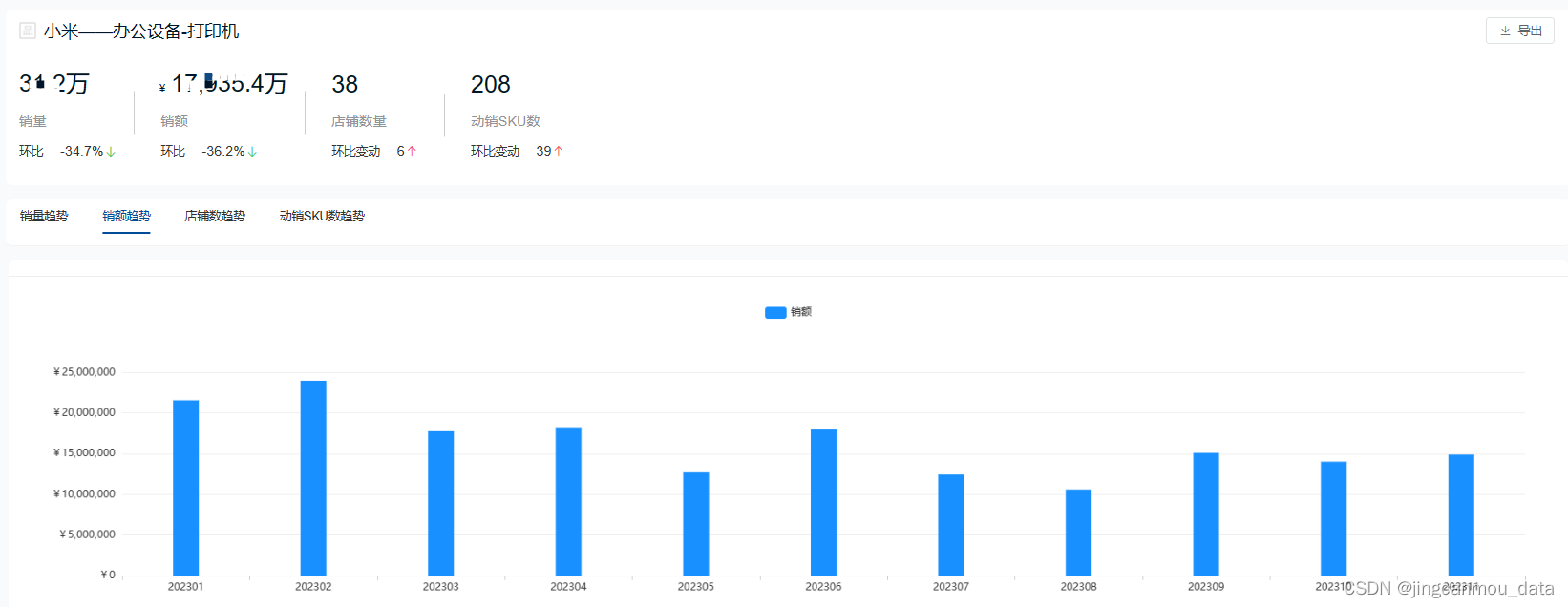Click the 202304 bar in chart
Screen dimensions: 1568x607
pyautogui.click(x=568, y=501)
